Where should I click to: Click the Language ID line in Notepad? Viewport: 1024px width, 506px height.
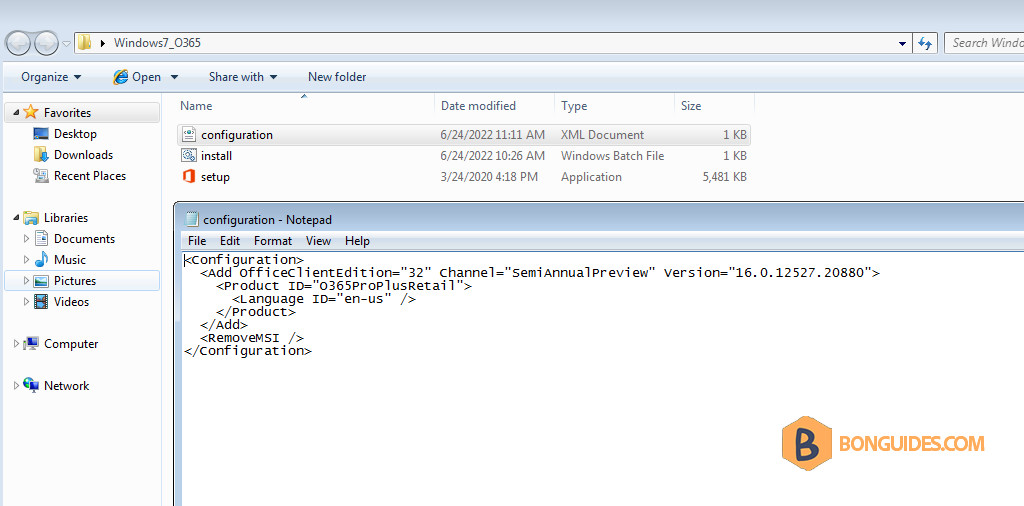(324, 299)
